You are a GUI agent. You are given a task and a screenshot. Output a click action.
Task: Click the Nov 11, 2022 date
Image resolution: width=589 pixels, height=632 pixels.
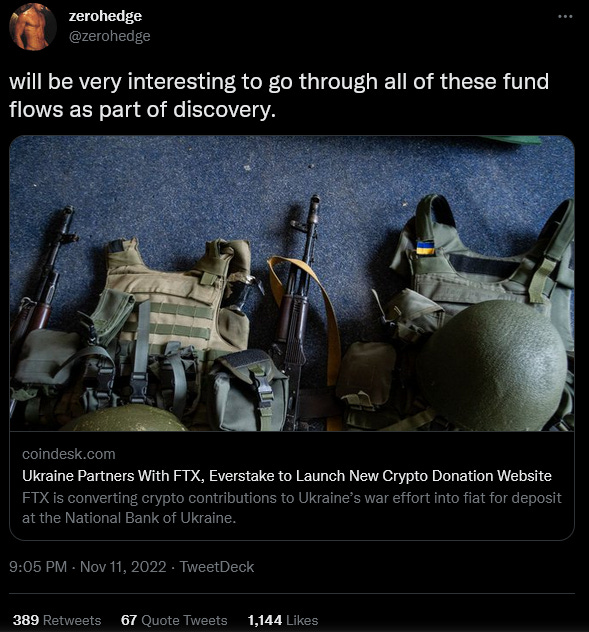[123, 567]
